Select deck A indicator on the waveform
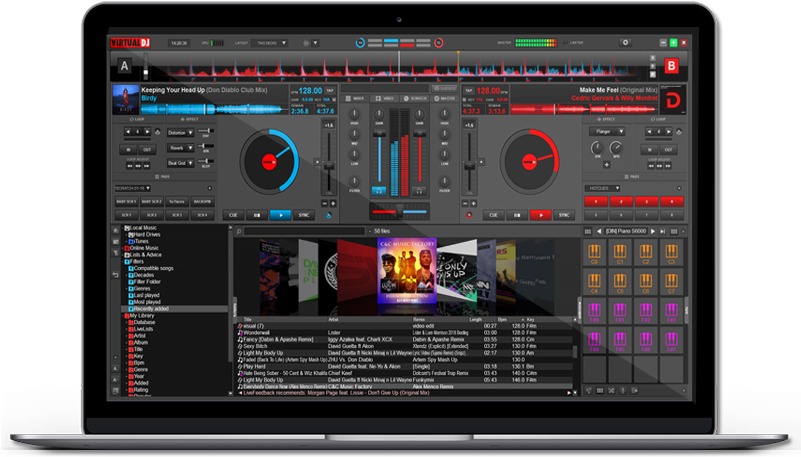Image resolution: width=801 pixels, height=457 pixels. click(x=125, y=67)
